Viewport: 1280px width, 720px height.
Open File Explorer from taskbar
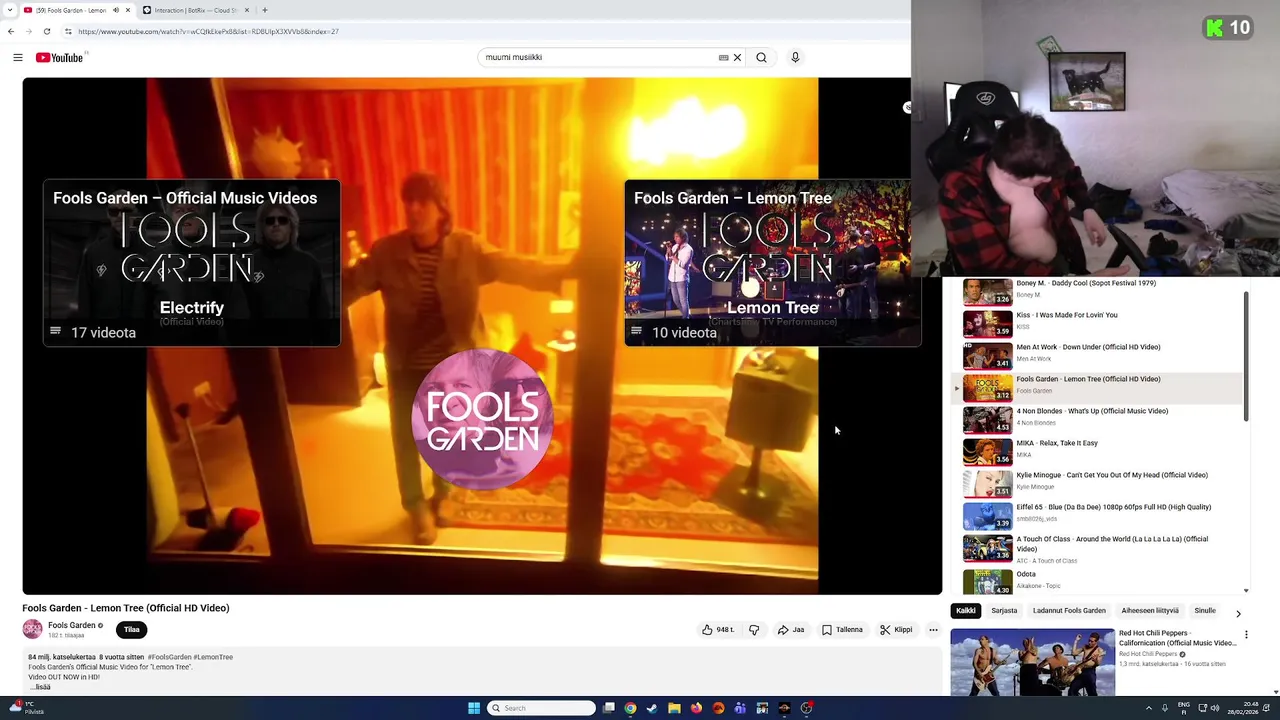point(674,708)
